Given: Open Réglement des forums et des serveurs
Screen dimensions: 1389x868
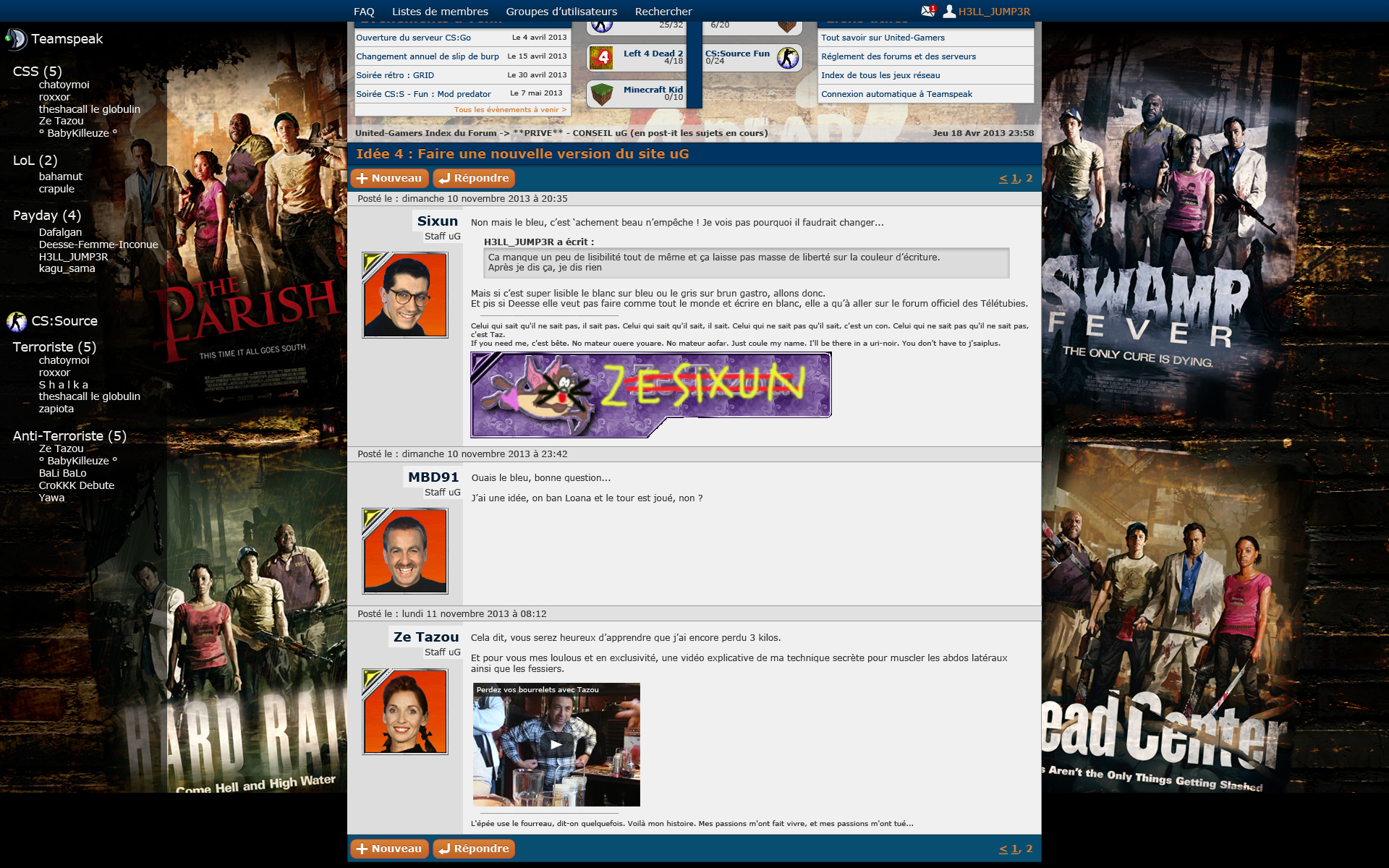Looking at the screenshot, I should point(899,56).
